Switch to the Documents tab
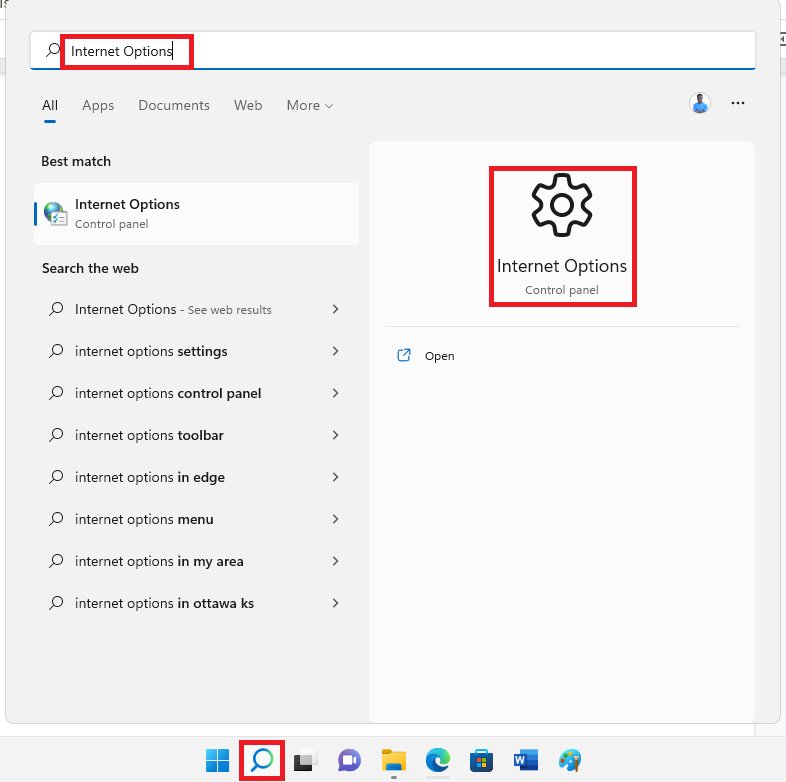786x782 pixels. coord(174,105)
